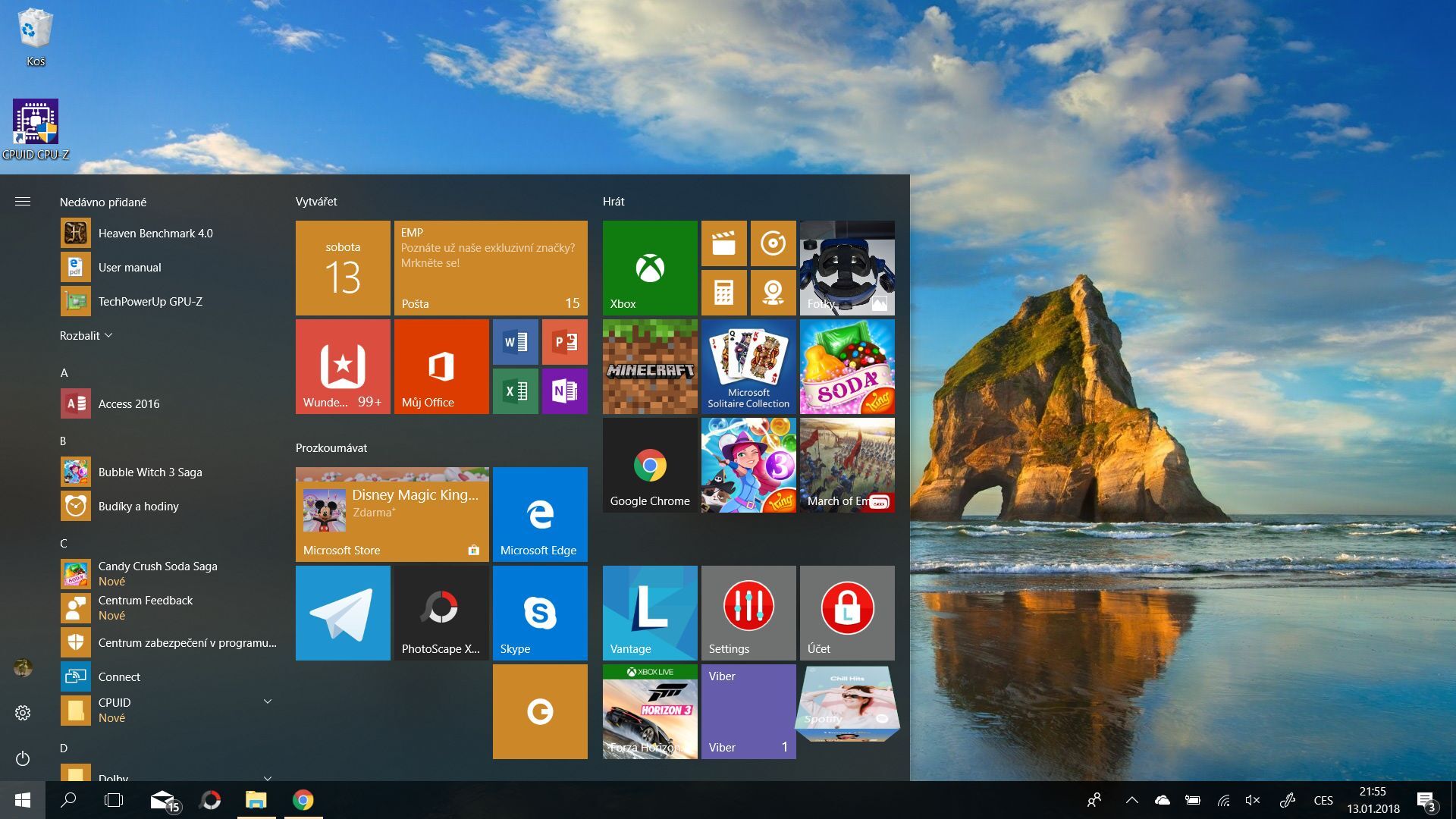Viewport: 1456px width, 819px height.
Task: Open Microsoft Solitaire Collection tile
Action: 748,366
